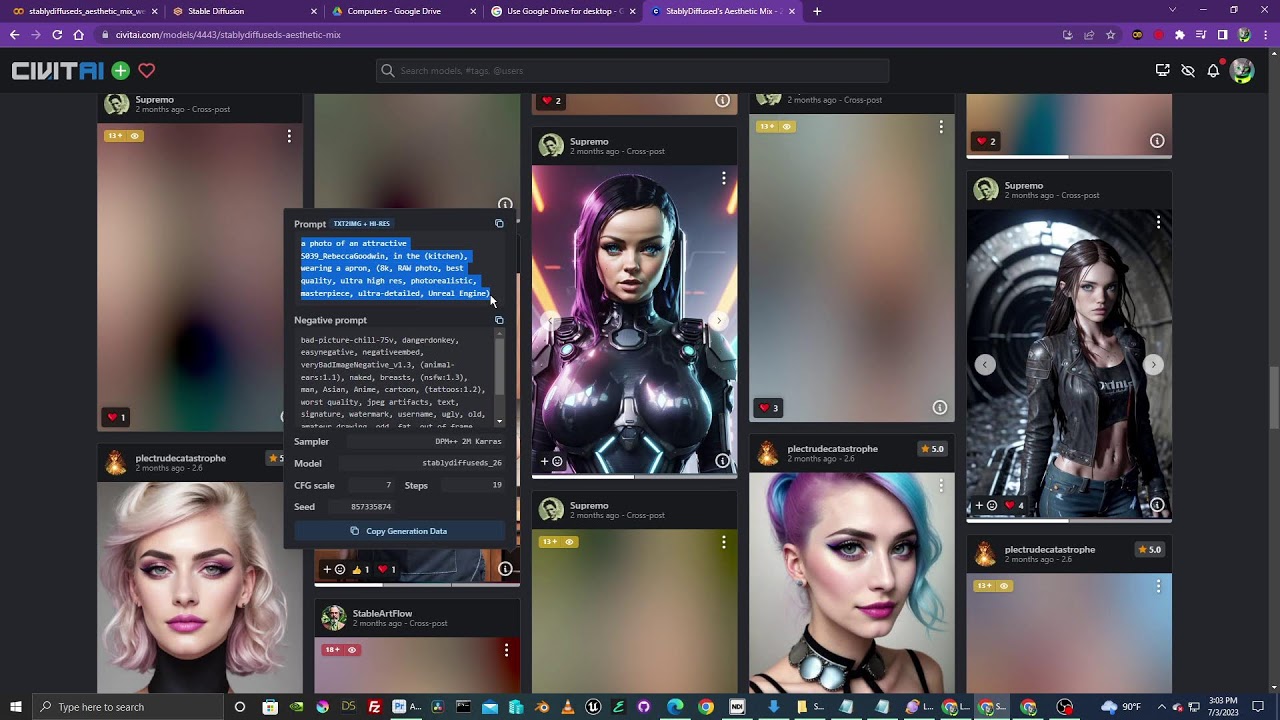Toggle 13+ badge on bottom right blurred card
Viewport: 1280px width, 720px height.
click(x=994, y=586)
